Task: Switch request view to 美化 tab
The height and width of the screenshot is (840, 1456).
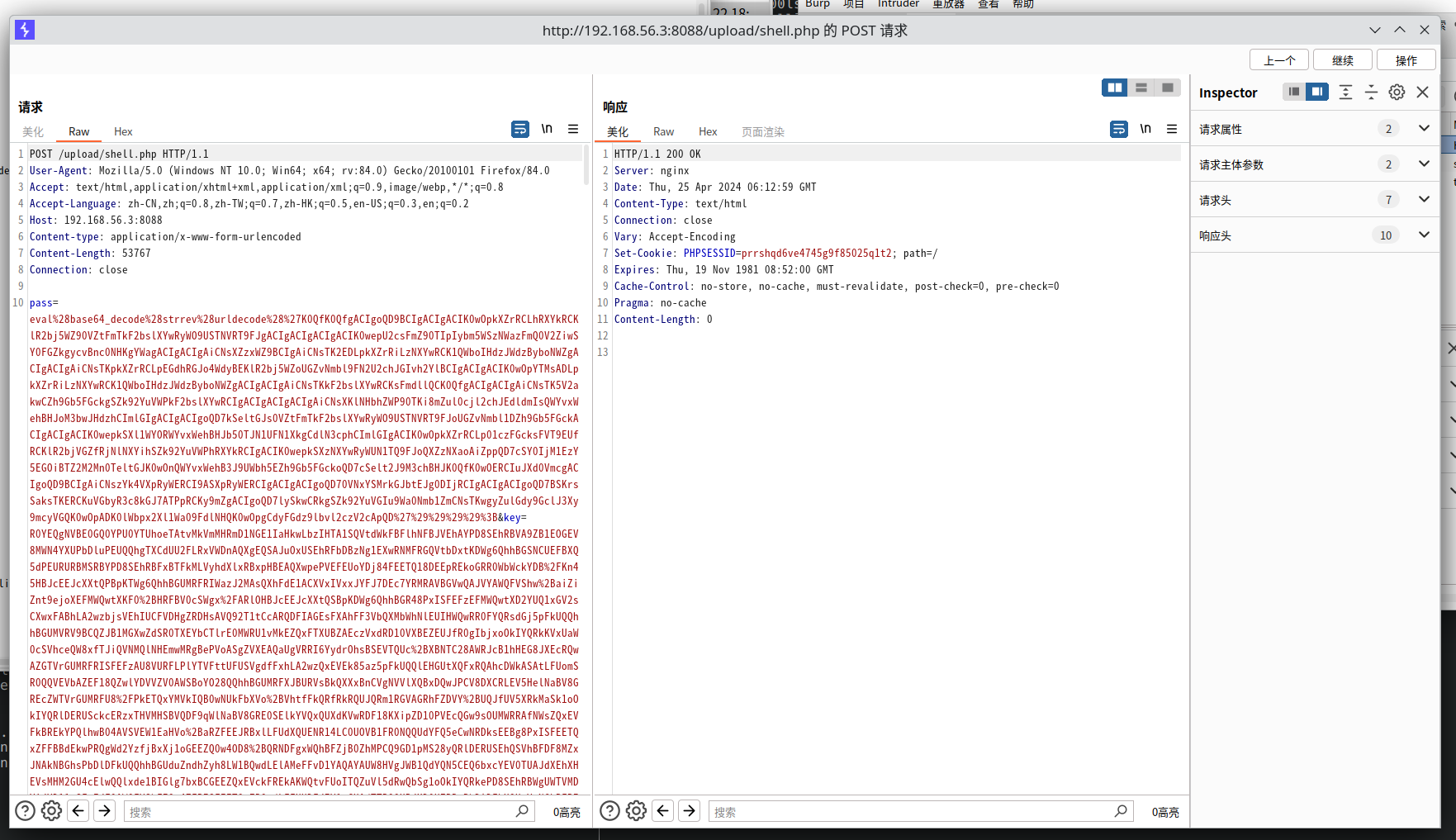Action: pos(33,131)
